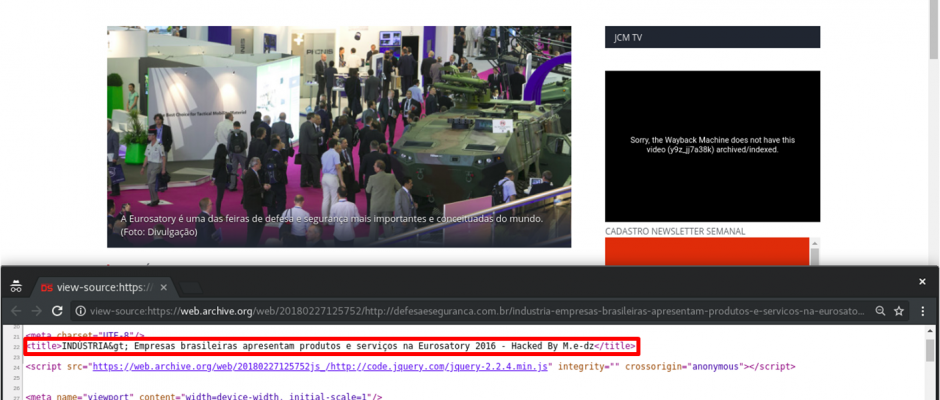Reload the view-source page
This screenshot has width=940, height=400.
58,311
